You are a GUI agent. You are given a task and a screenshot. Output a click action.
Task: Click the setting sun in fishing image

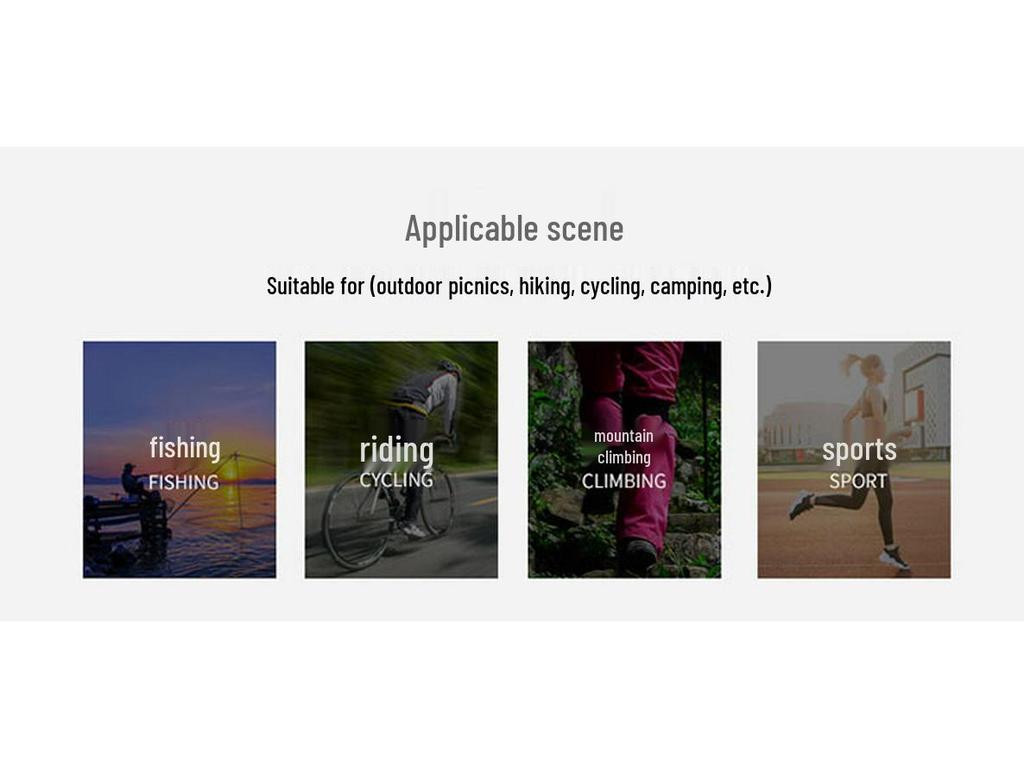[x=231, y=472]
